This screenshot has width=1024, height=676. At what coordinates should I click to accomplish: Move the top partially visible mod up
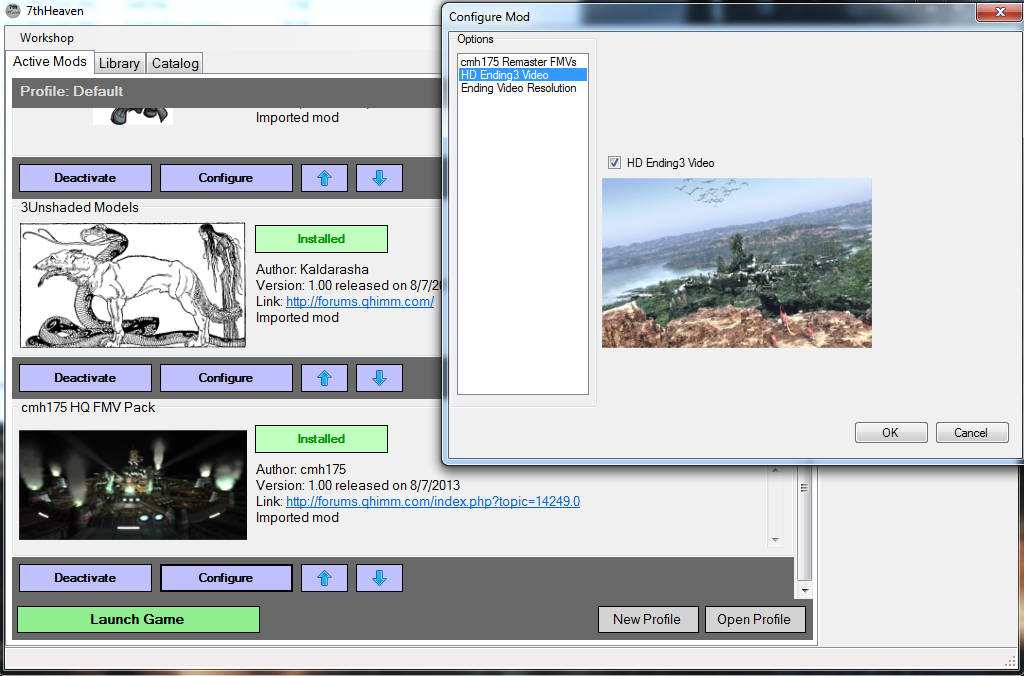click(324, 178)
